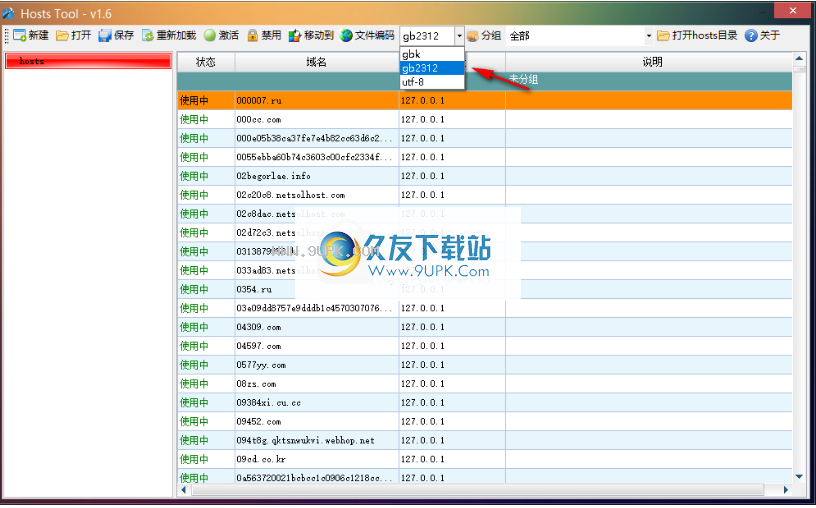Select the 02c20c8.netsolhost.com domain
The image size is (816, 508).
316,195
